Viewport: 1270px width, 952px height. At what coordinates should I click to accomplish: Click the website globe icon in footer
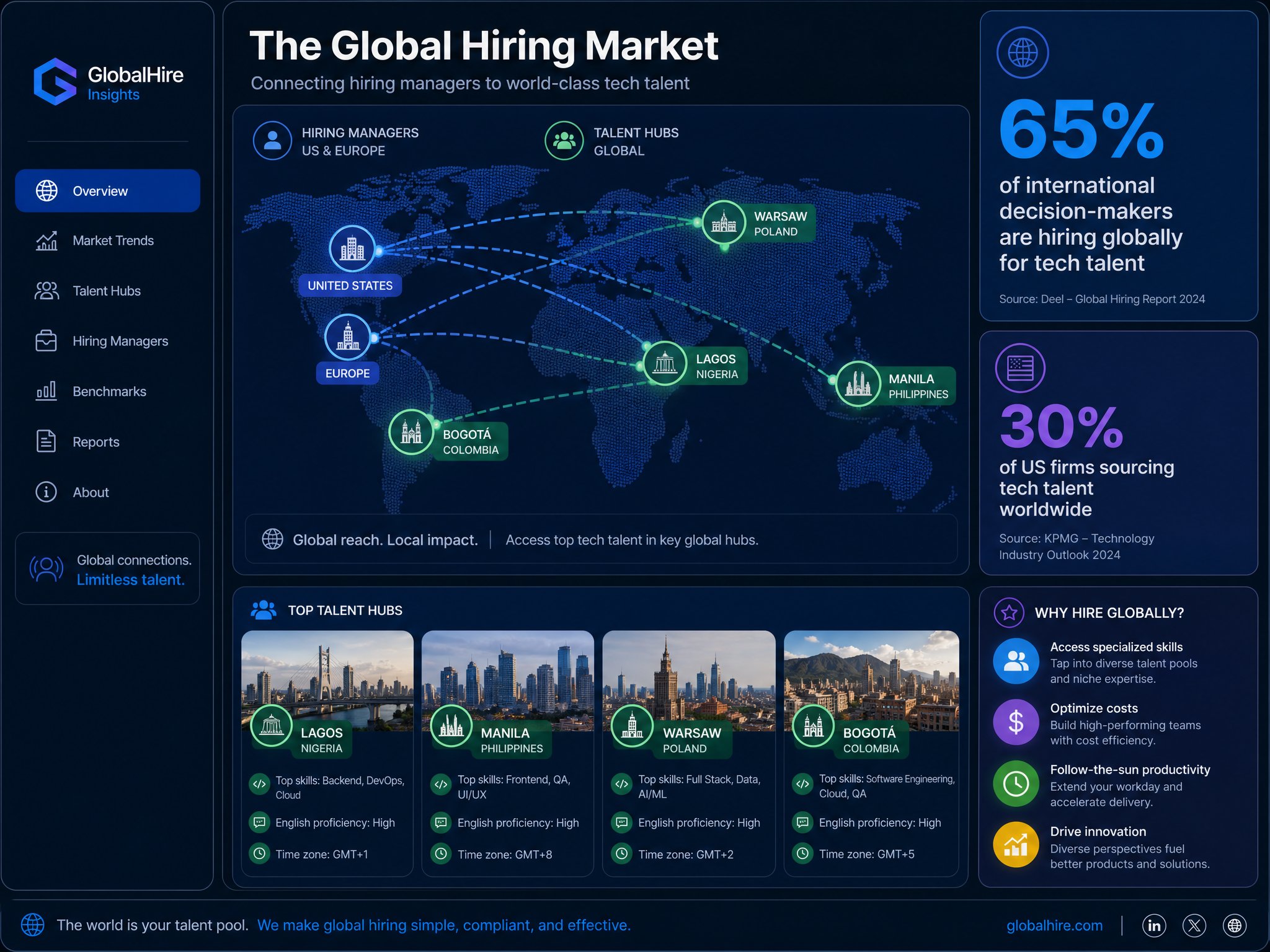coord(1235,925)
